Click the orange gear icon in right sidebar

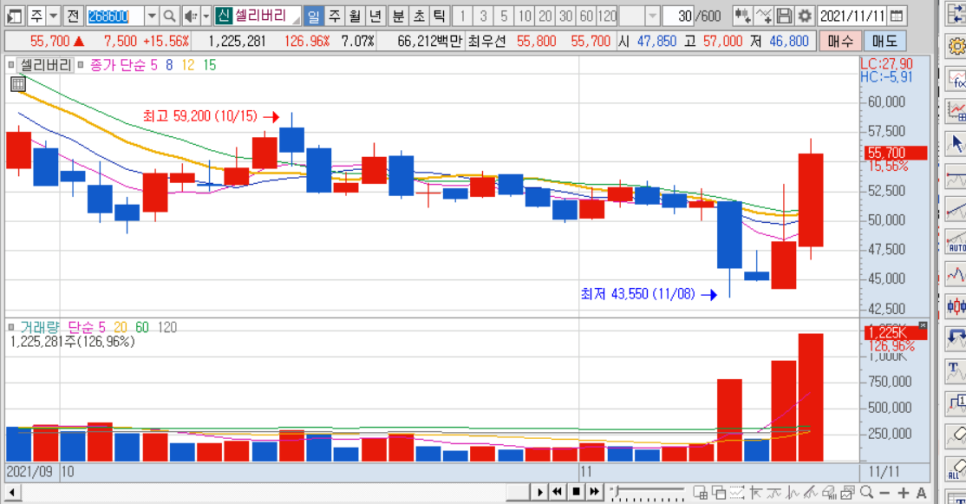point(956,46)
